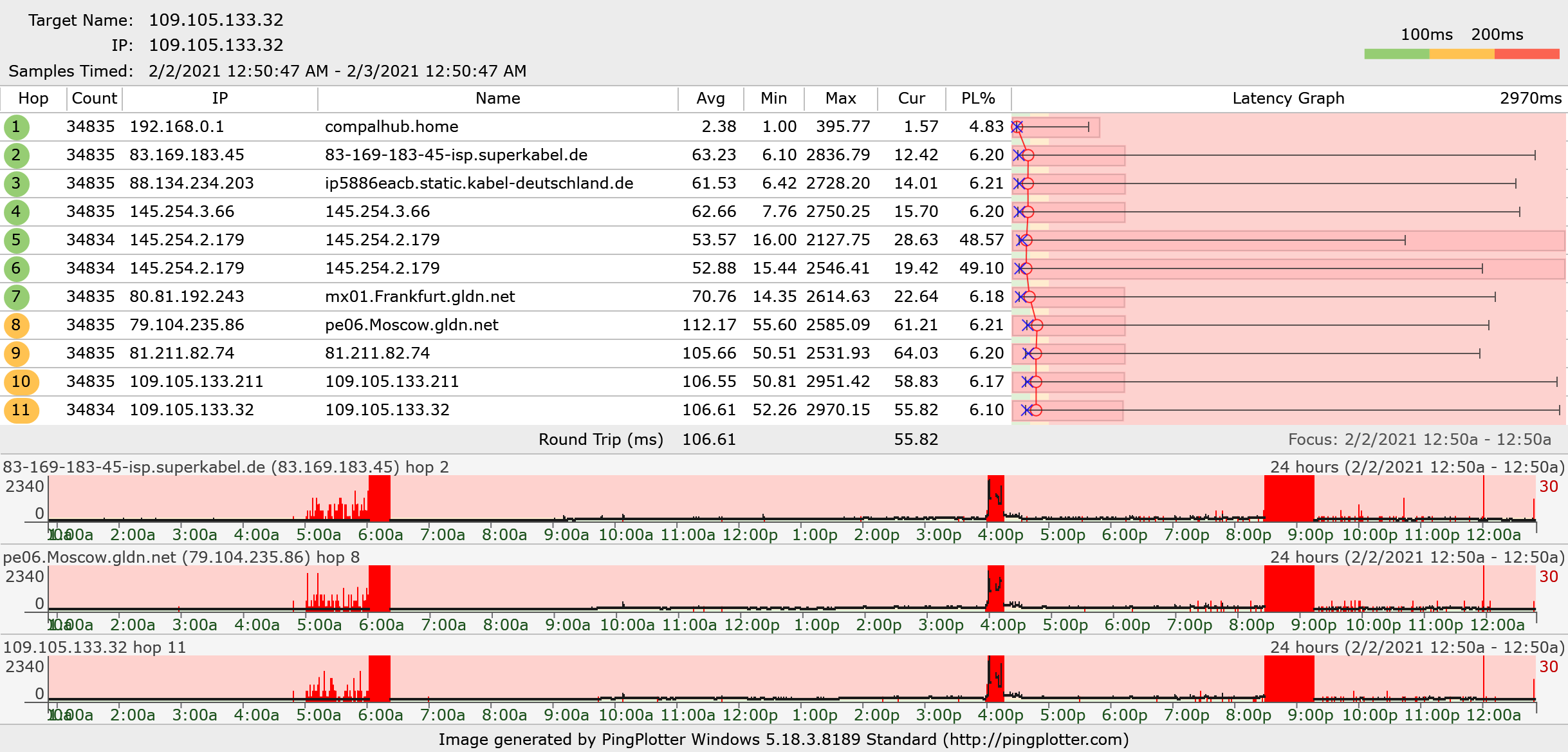Click the Target Name value 109.105.133.32

point(216,20)
